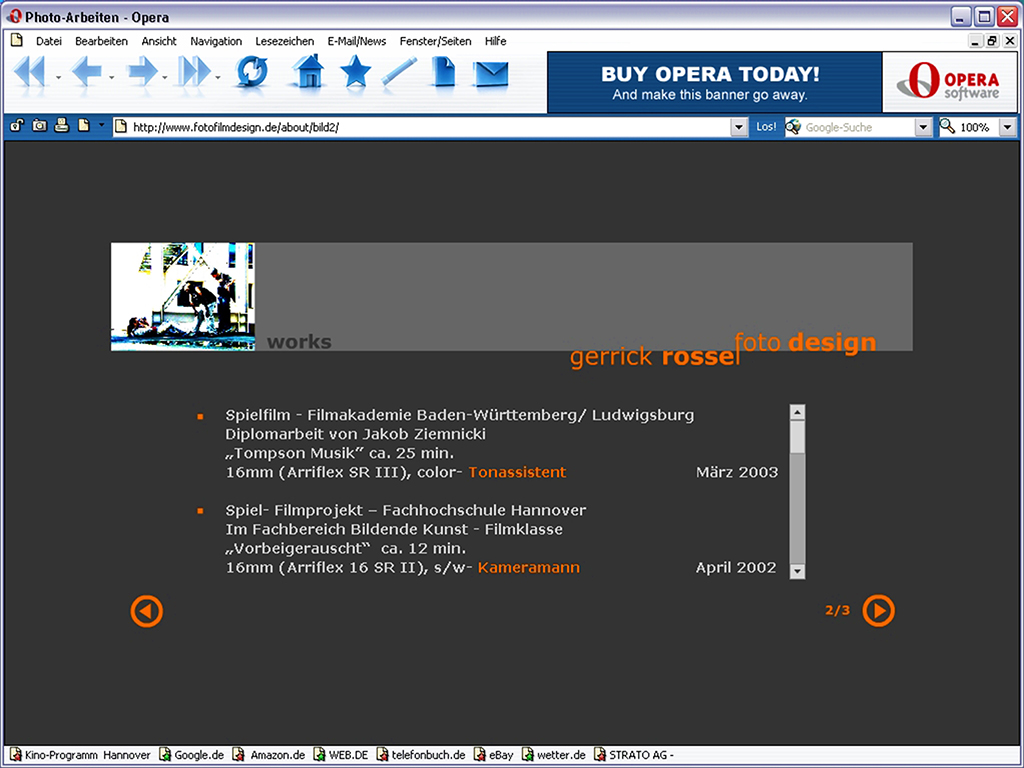Open the eBay bookmark
The width and height of the screenshot is (1024, 768).
click(494, 755)
